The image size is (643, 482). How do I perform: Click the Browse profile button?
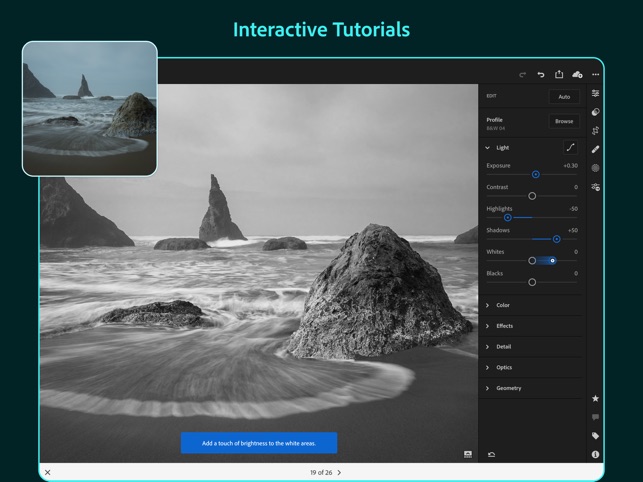click(564, 121)
